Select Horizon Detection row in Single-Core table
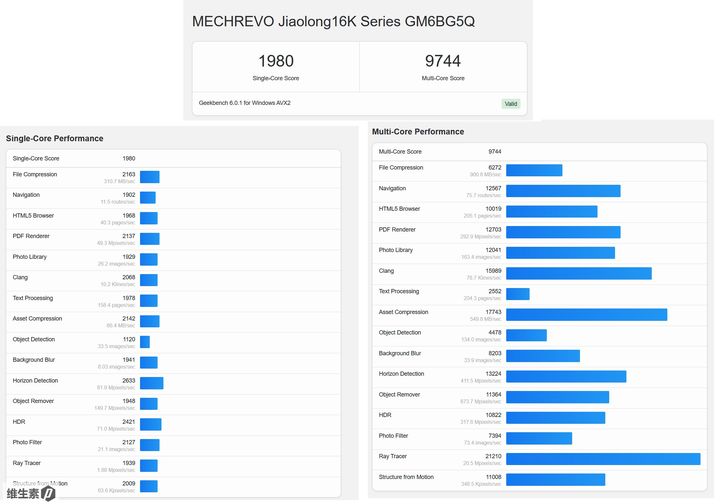This screenshot has width=720, height=504. (174, 384)
